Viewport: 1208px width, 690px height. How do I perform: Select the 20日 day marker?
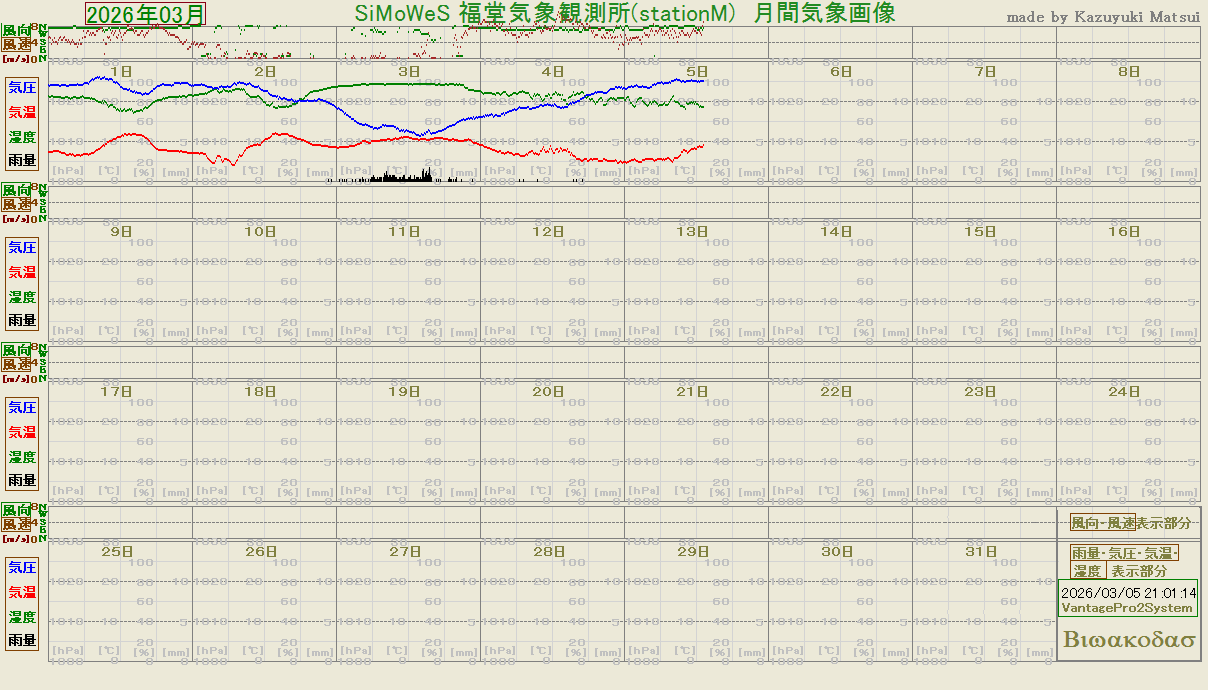[x=548, y=391]
